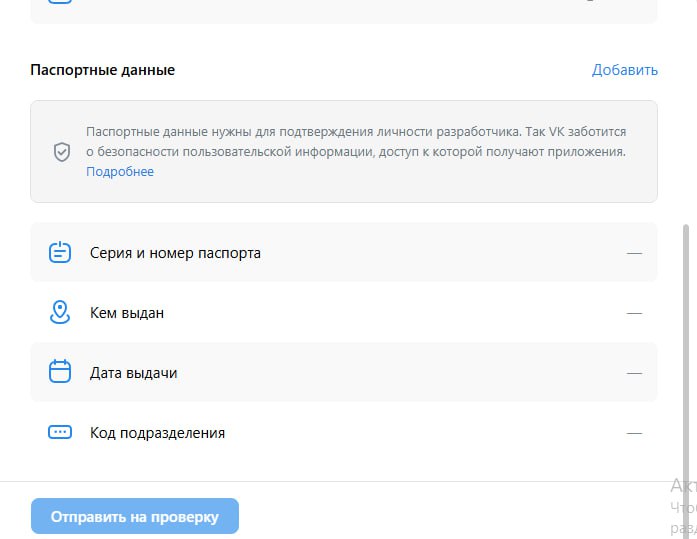Click the passport data explanation text
697x539 pixels.
click(x=356, y=142)
